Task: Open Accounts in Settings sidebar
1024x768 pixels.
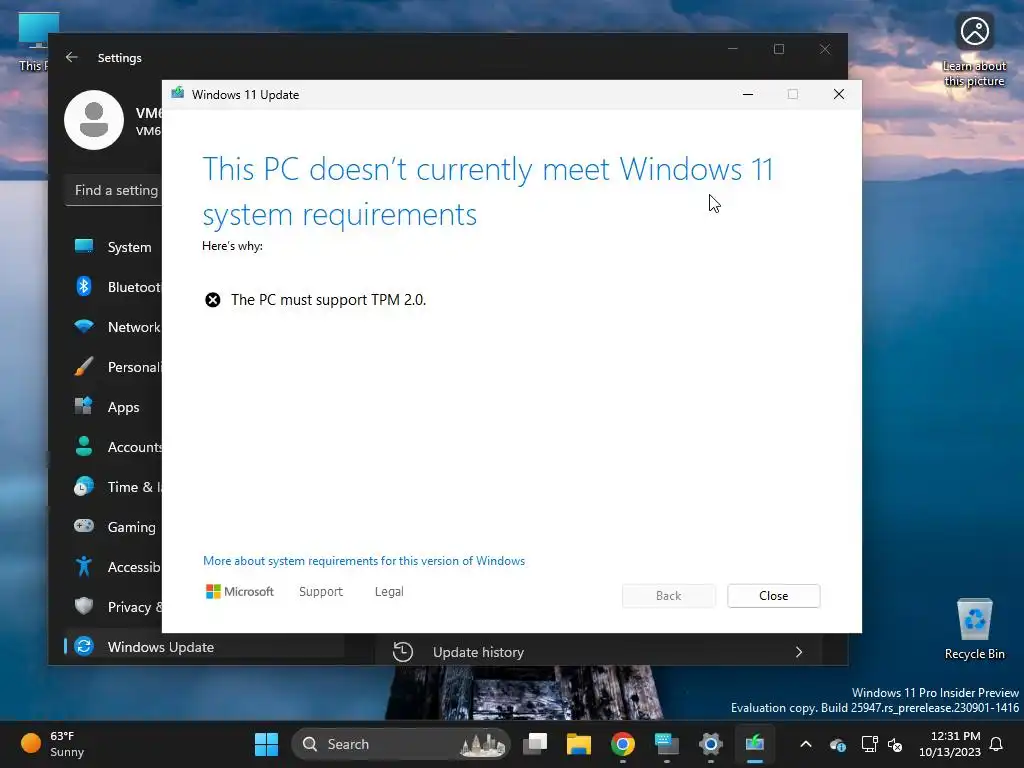Action: point(114,447)
